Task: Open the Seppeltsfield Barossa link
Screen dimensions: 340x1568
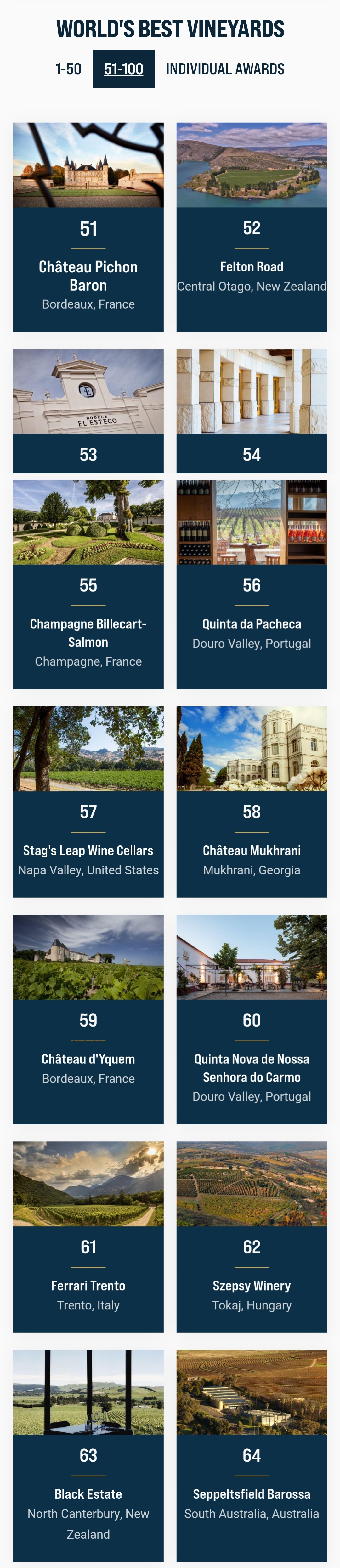Action: coord(252,1494)
